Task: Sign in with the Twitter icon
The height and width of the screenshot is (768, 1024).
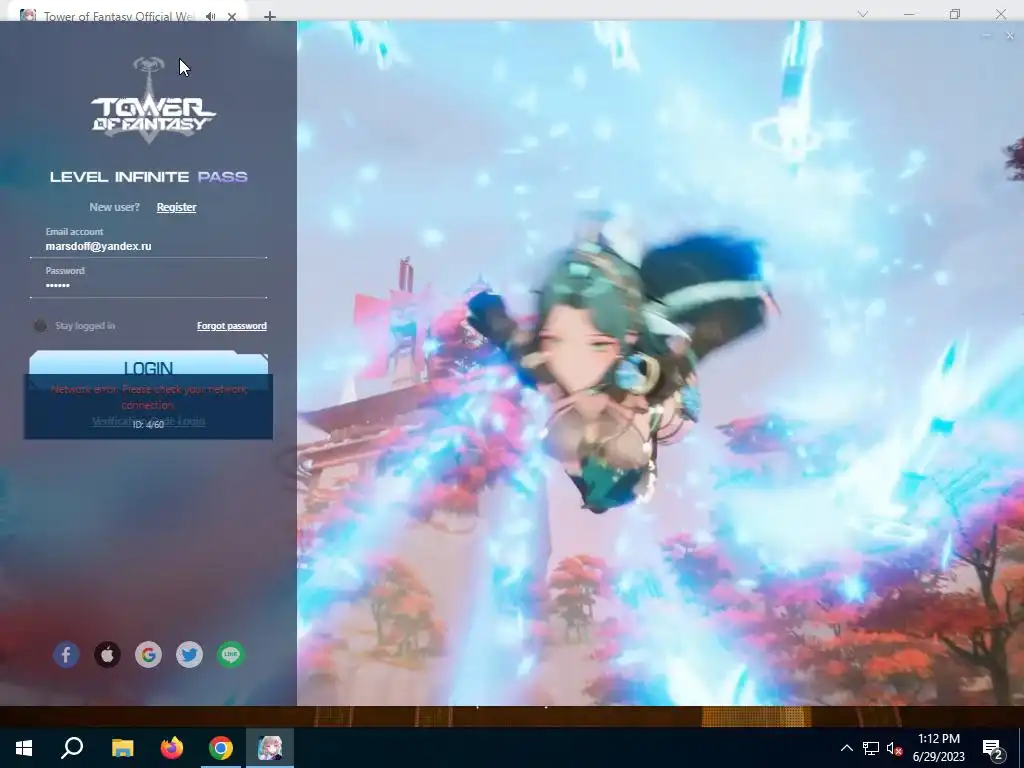Action: pyautogui.click(x=189, y=654)
